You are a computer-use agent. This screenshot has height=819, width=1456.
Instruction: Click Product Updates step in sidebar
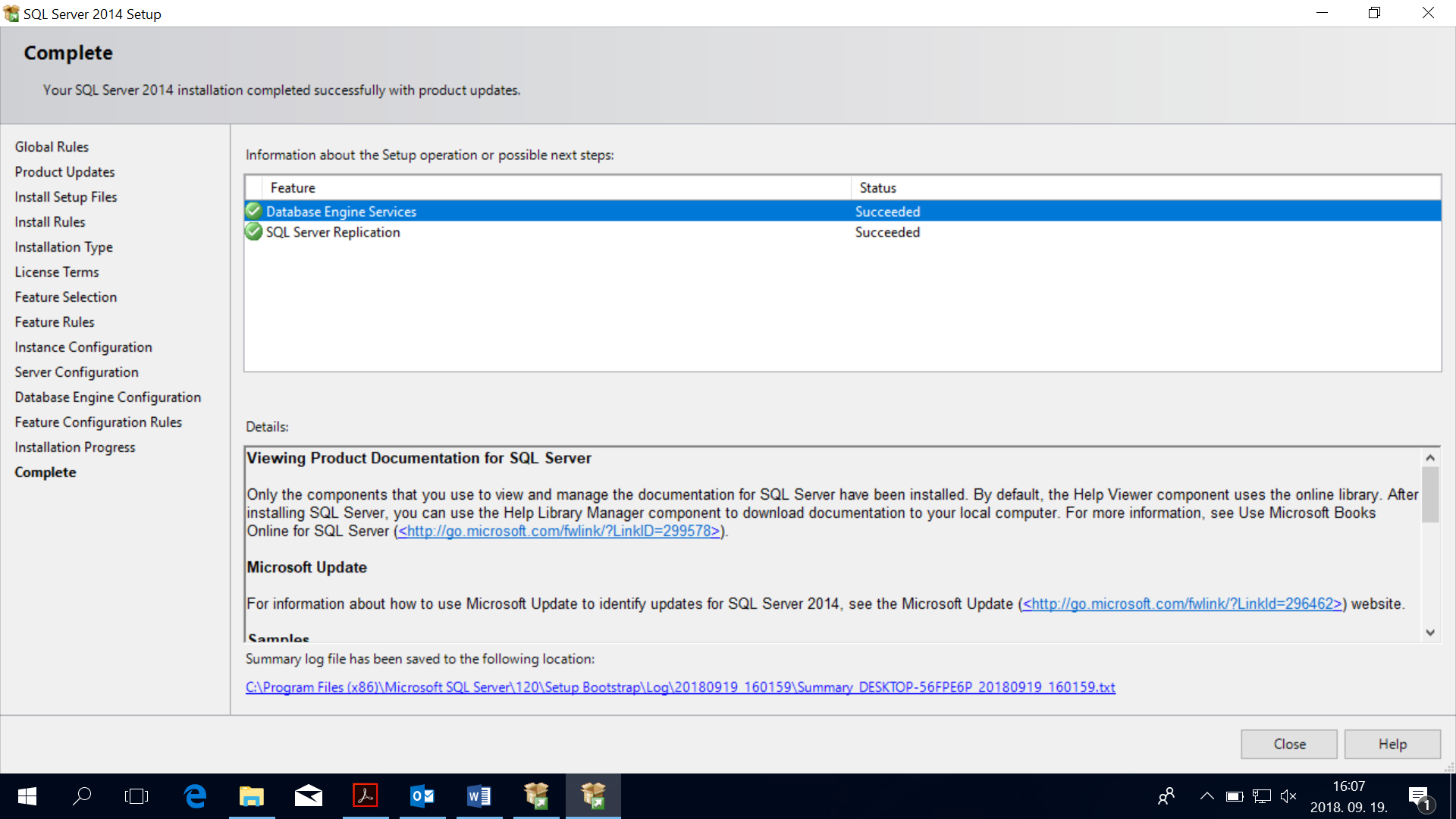[x=64, y=171]
